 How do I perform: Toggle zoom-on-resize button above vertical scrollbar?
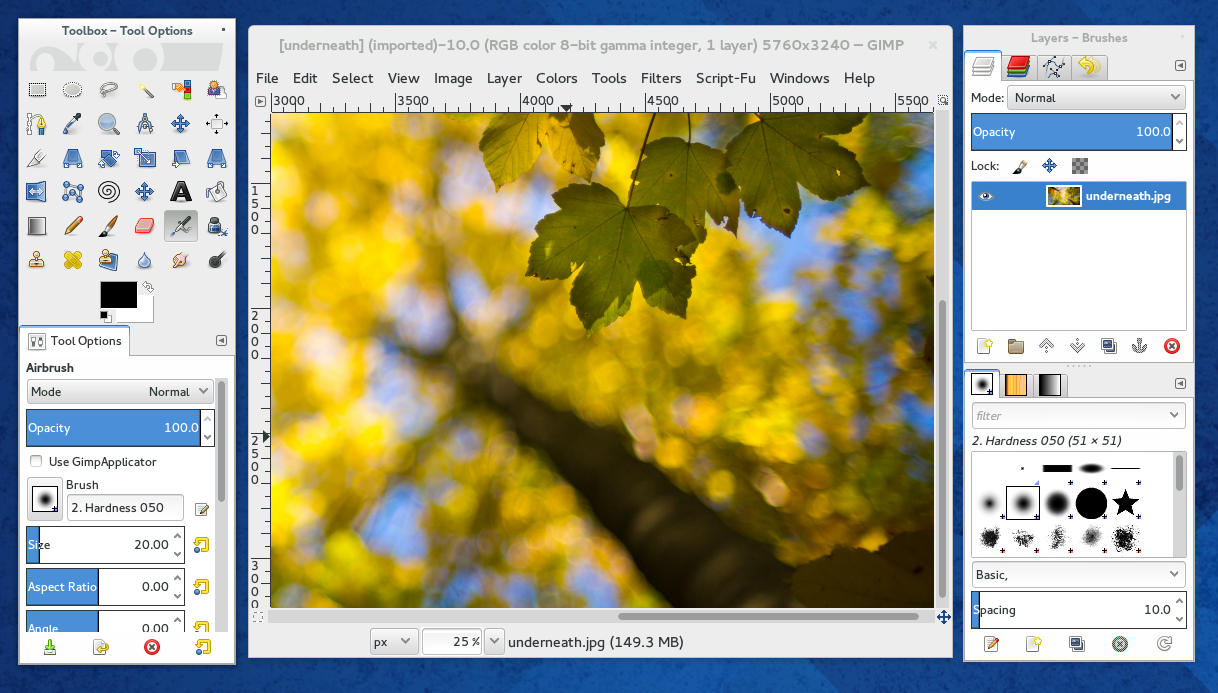click(x=943, y=101)
